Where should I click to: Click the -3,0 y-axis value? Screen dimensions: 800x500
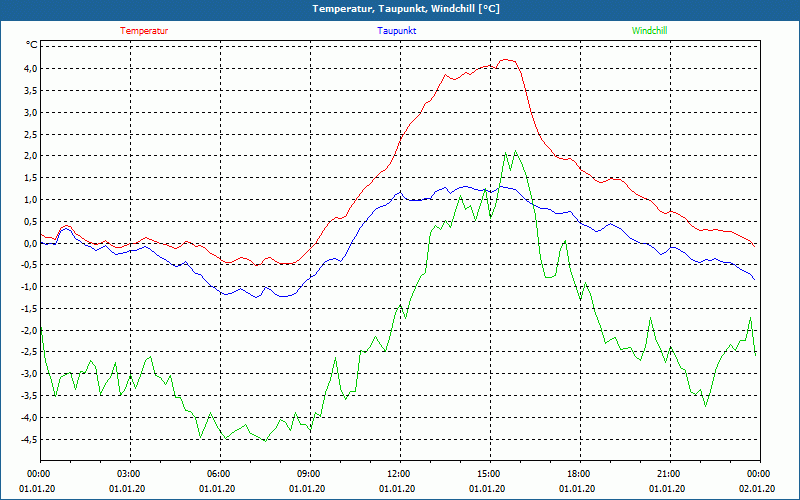(29, 374)
